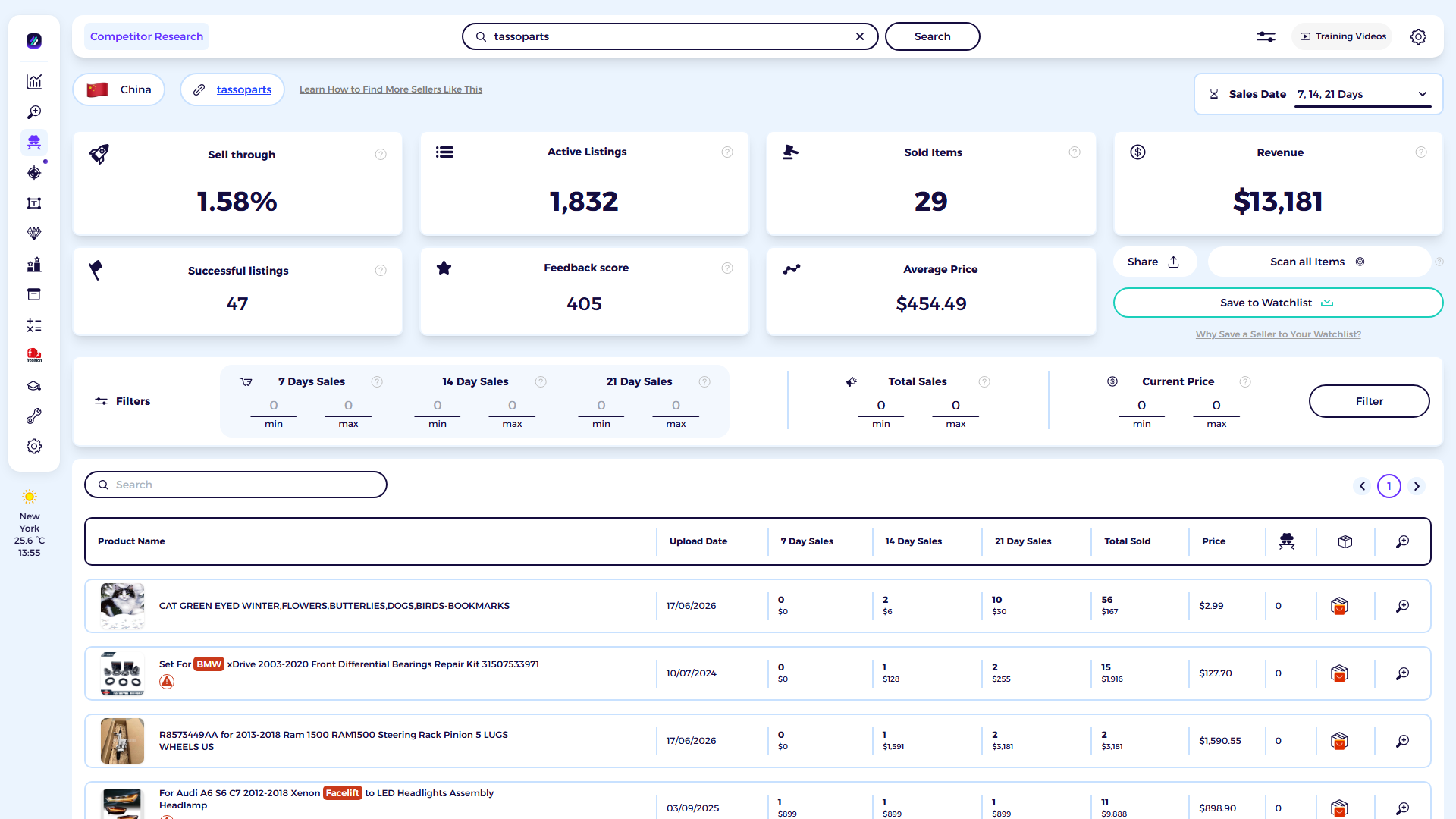
Task: Select the competitor research spy sidebar icon
Action: click(x=34, y=143)
